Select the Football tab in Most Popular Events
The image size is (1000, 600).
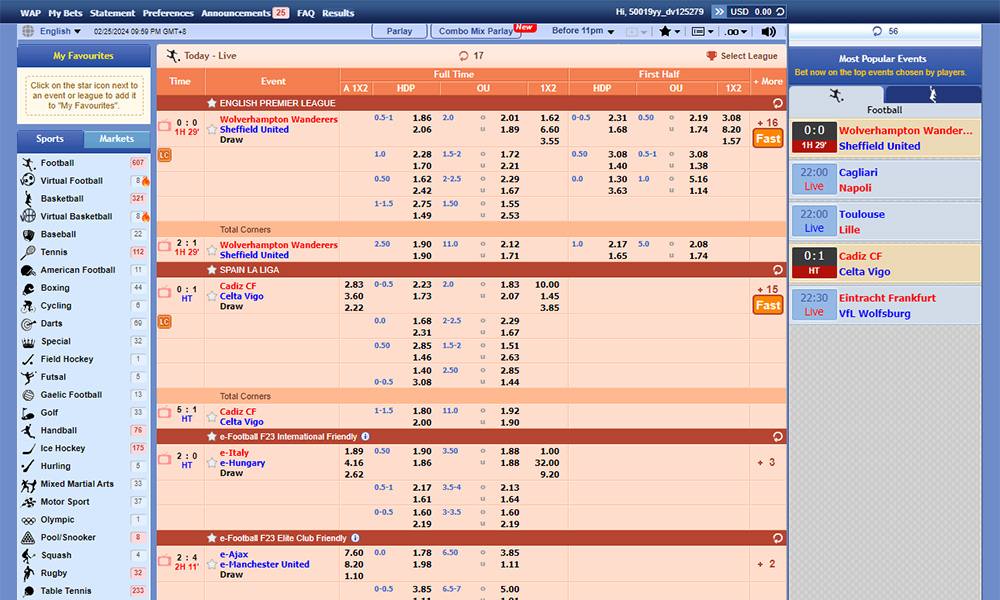[x=836, y=96]
